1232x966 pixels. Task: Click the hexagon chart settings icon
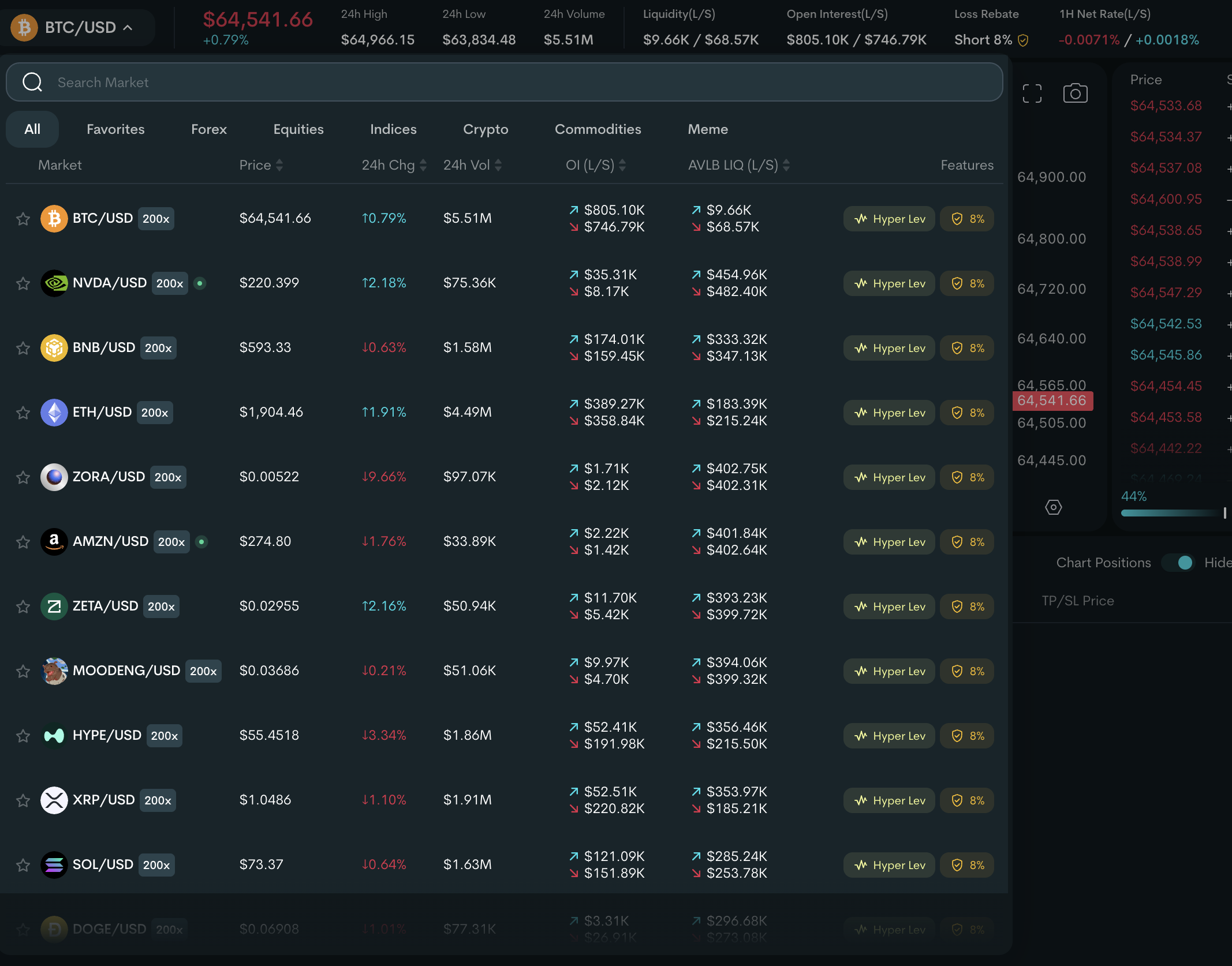click(x=1054, y=507)
